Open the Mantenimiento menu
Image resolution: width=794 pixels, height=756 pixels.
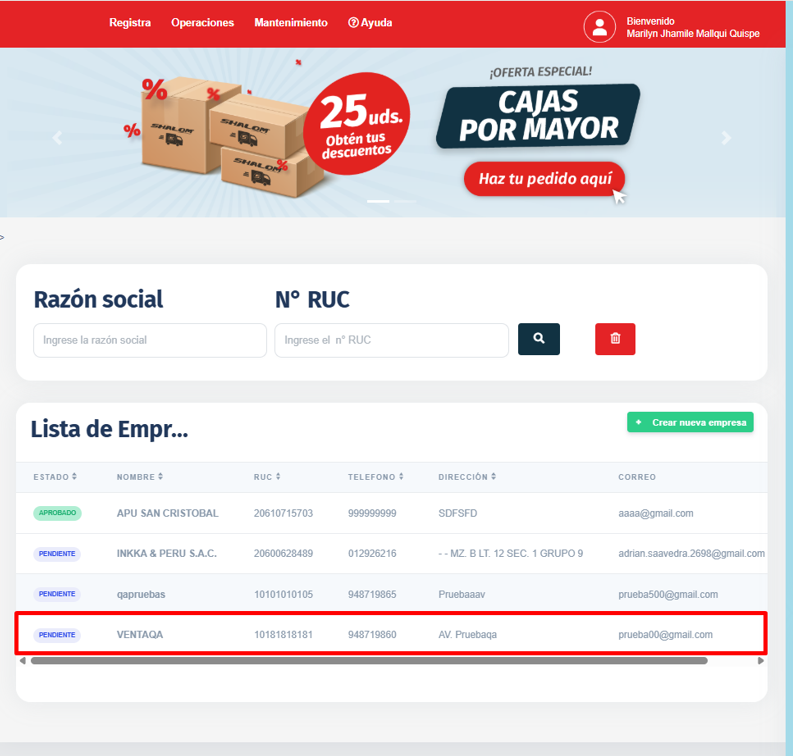(x=290, y=23)
